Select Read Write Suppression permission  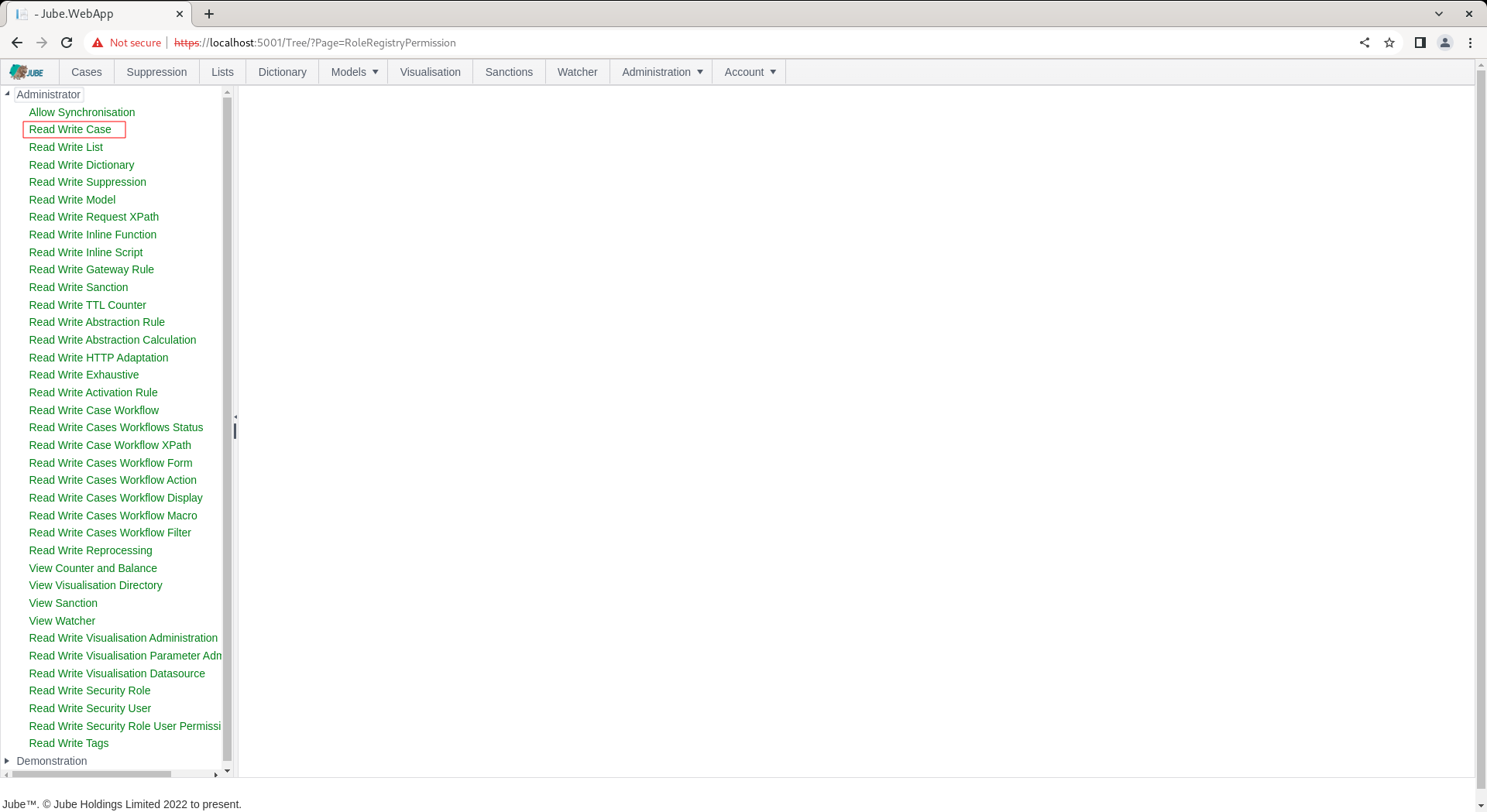pos(88,182)
